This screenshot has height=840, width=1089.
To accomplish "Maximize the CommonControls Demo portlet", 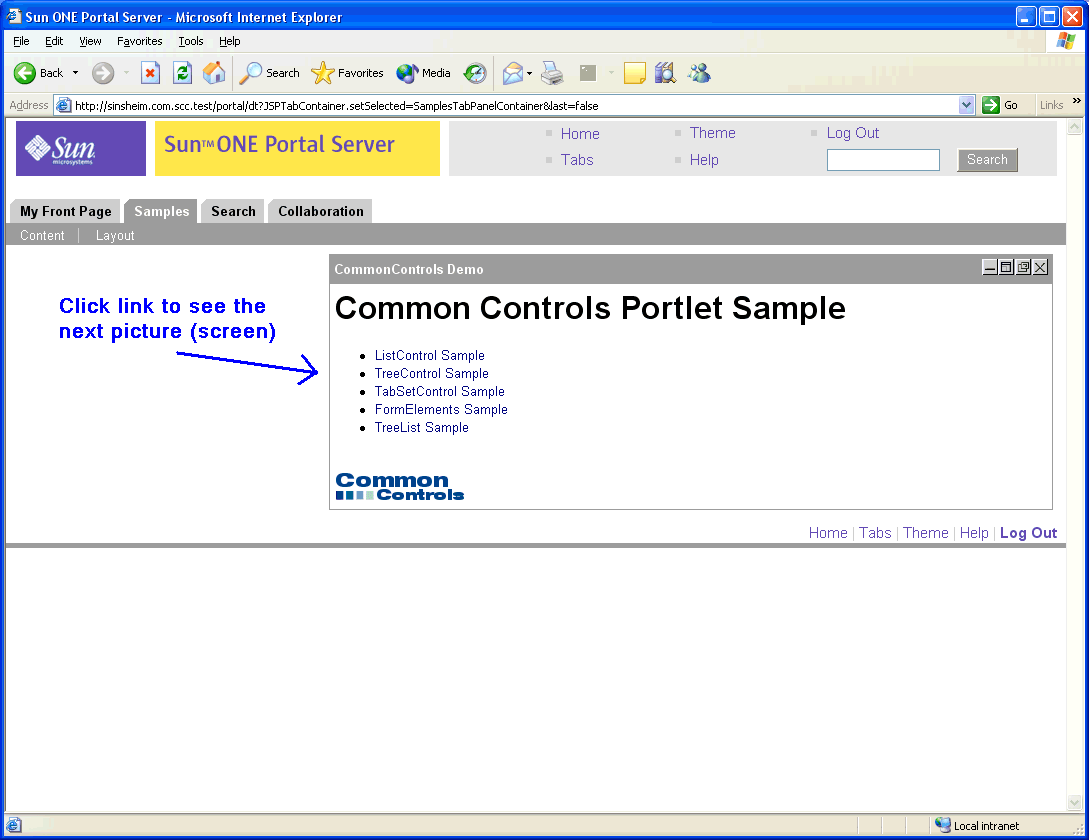I will point(1006,267).
